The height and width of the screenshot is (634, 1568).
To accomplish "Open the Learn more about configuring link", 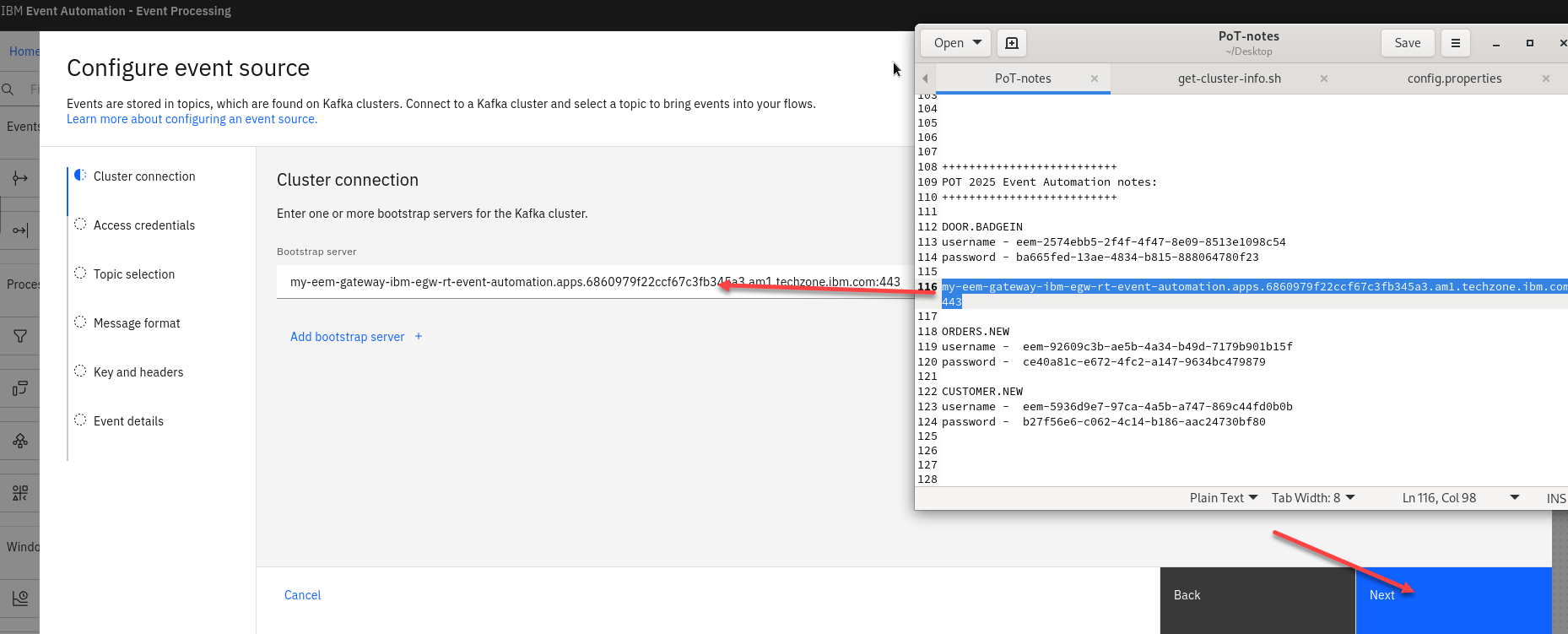I will [x=192, y=119].
